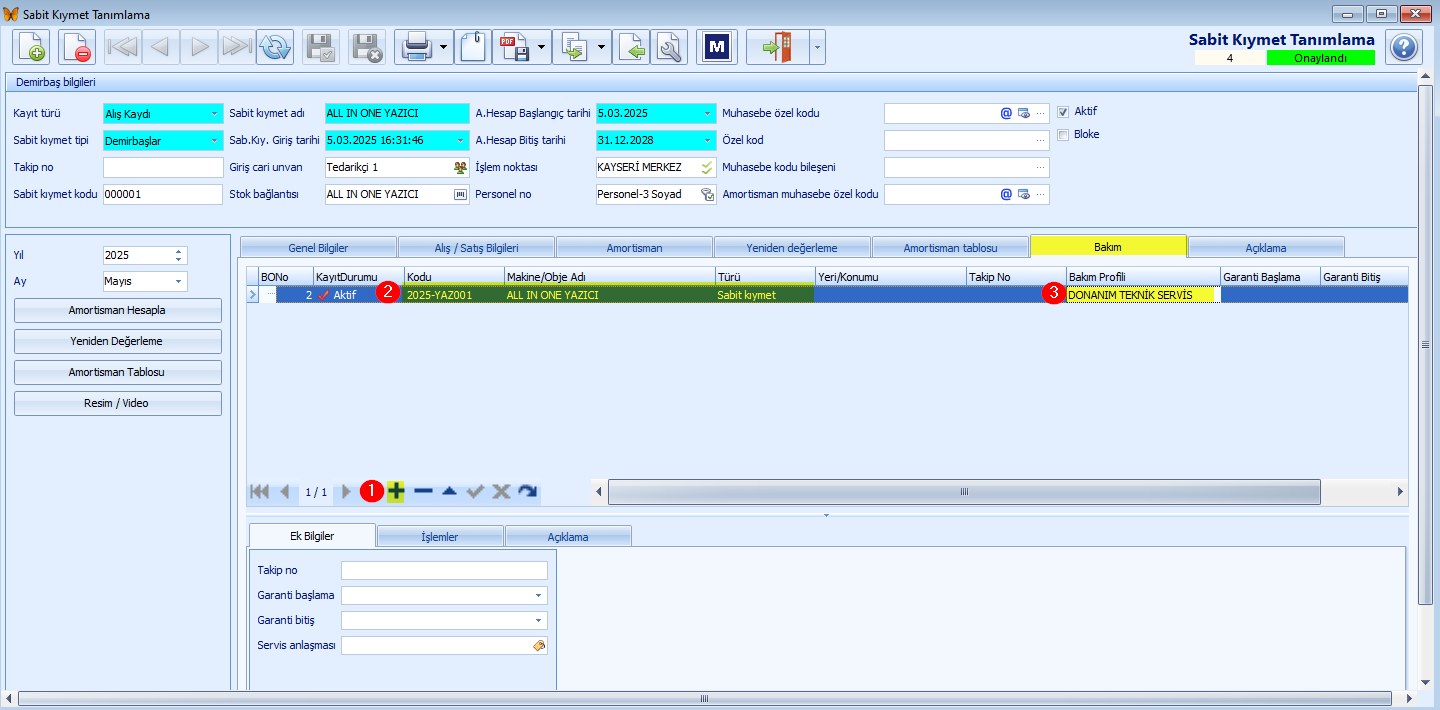Click the Amortisman Hesapla button

[x=117, y=310]
